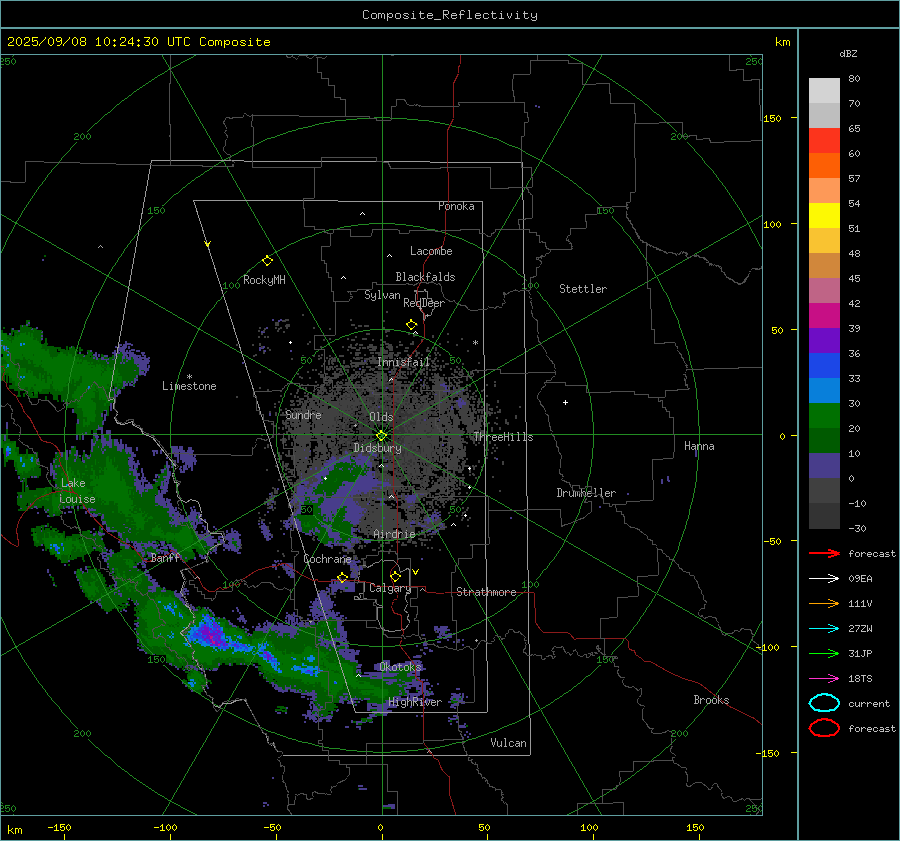Viewport: 900px width, 841px height.
Task: Select the 54 dBZ yellow swatch
Action: click(824, 216)
